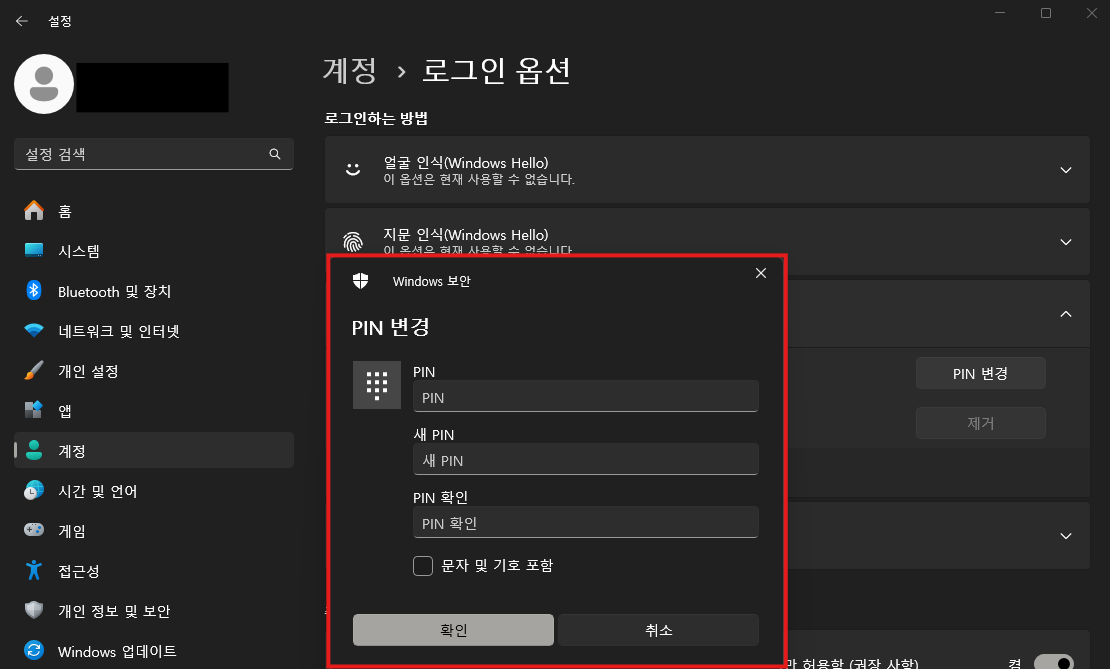Select 게임 in the sidebar
The image size is (1110, 669).
pos(154,530)
